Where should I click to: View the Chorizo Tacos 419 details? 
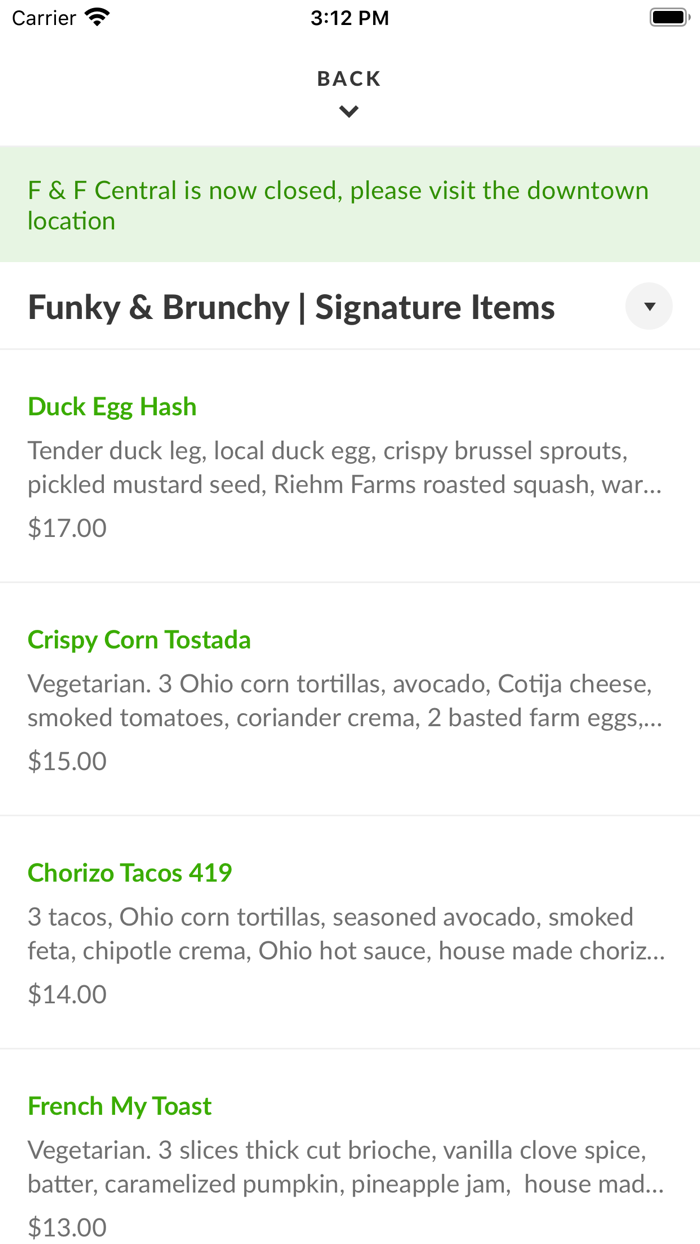coord(130,872)
